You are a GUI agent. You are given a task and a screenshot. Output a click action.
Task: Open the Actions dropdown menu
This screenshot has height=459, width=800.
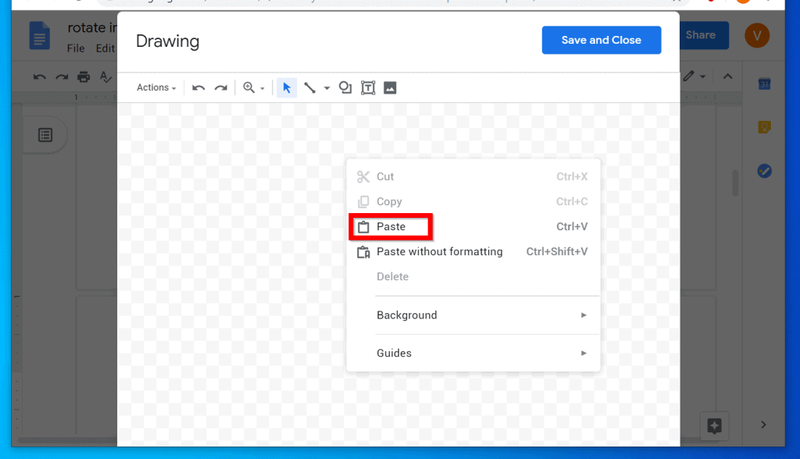click(156, 88)
